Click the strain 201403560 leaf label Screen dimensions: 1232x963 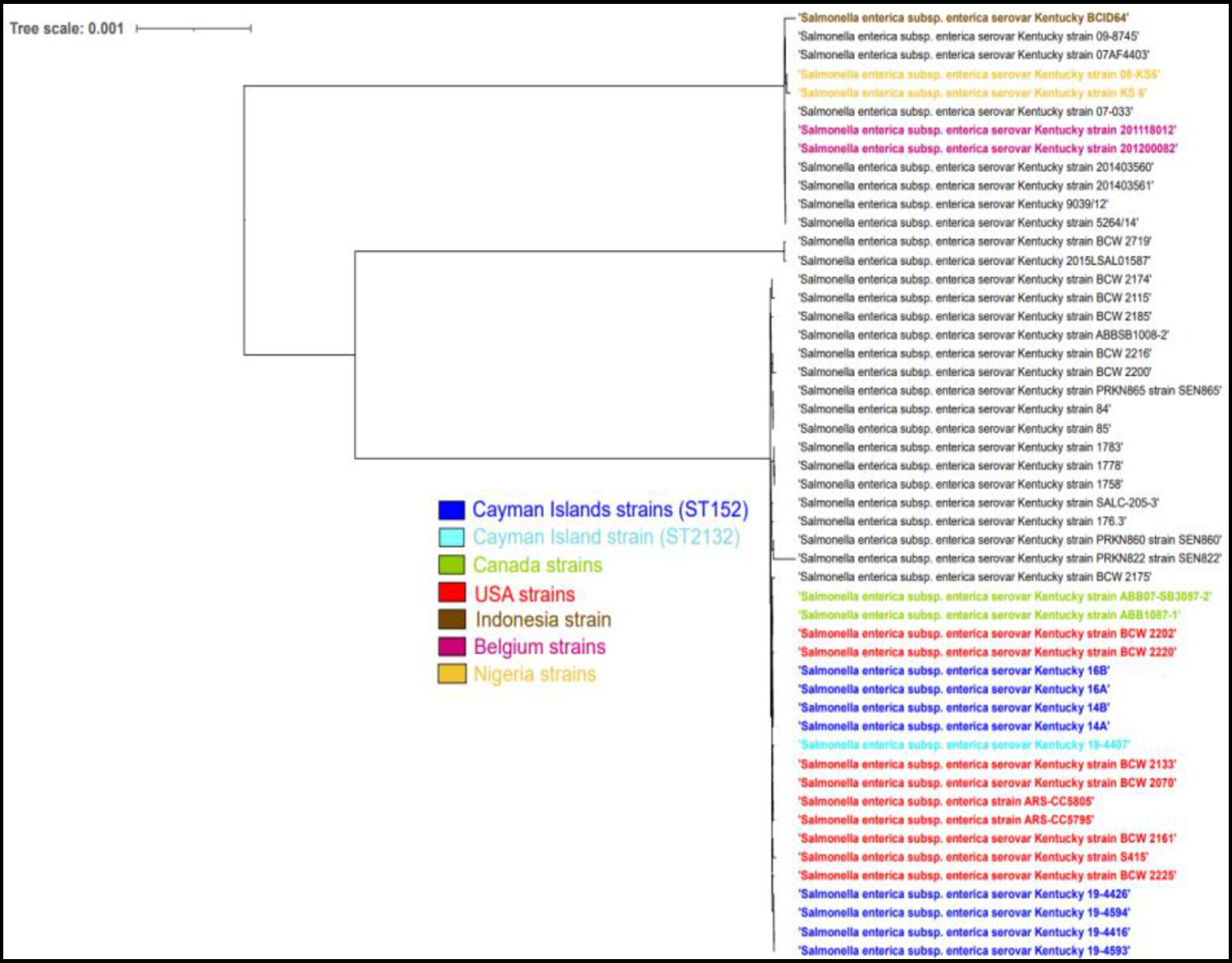(x=976, y=167)
